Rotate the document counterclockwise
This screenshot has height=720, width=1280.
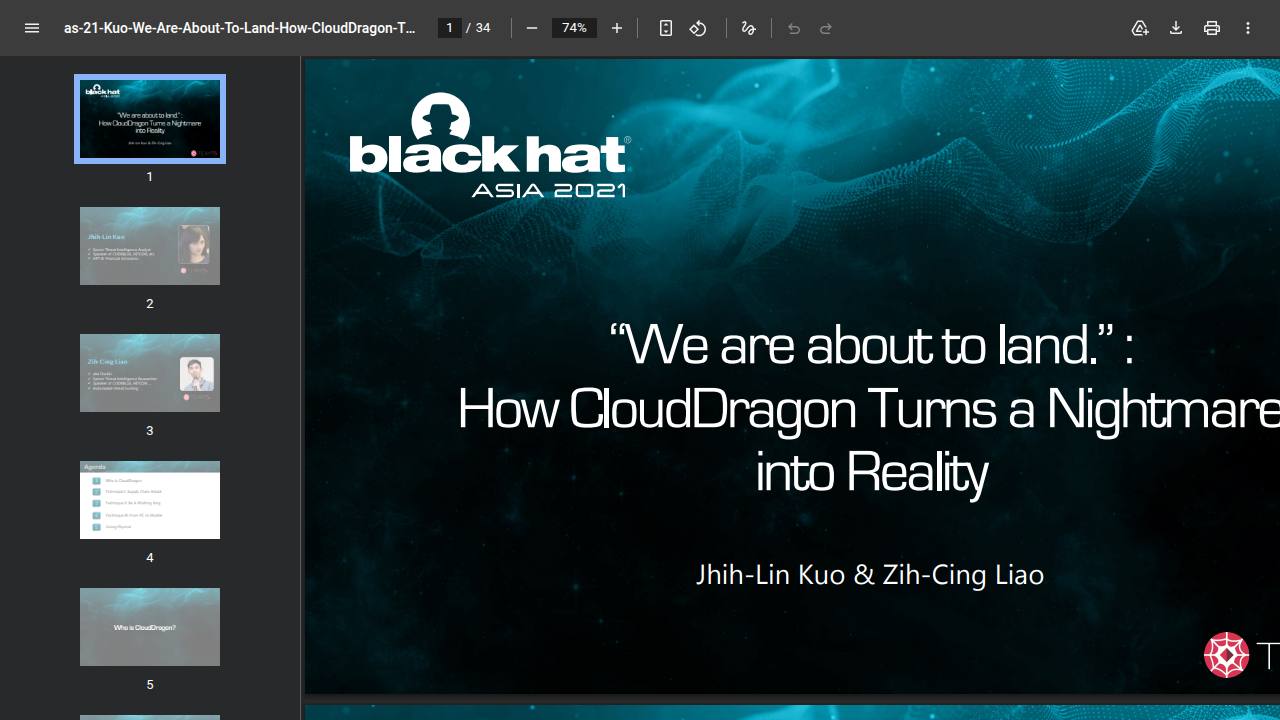pyautogui.click(x=698, y=28)
